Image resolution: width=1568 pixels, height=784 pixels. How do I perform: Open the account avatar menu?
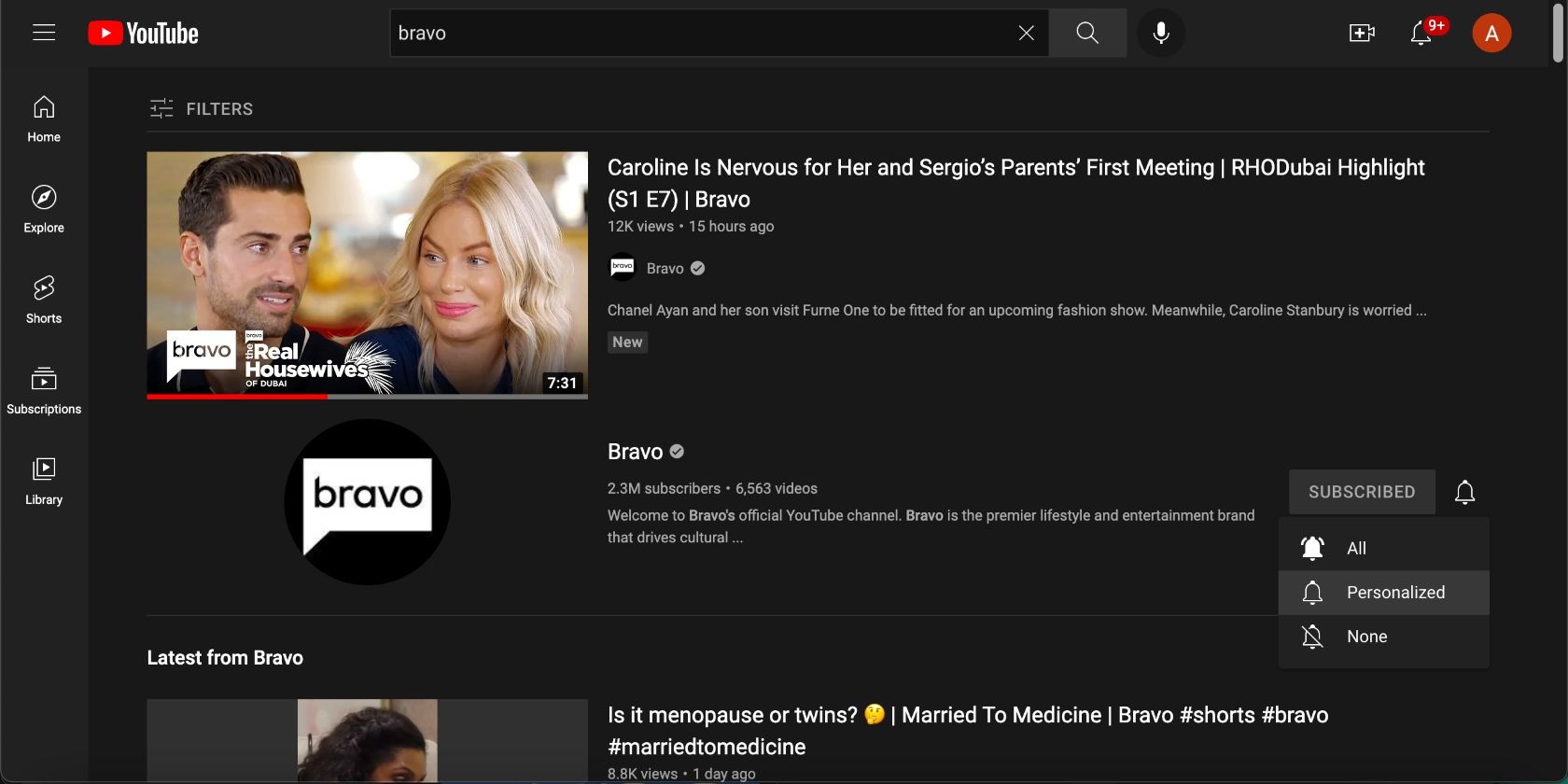point(1491,33)
